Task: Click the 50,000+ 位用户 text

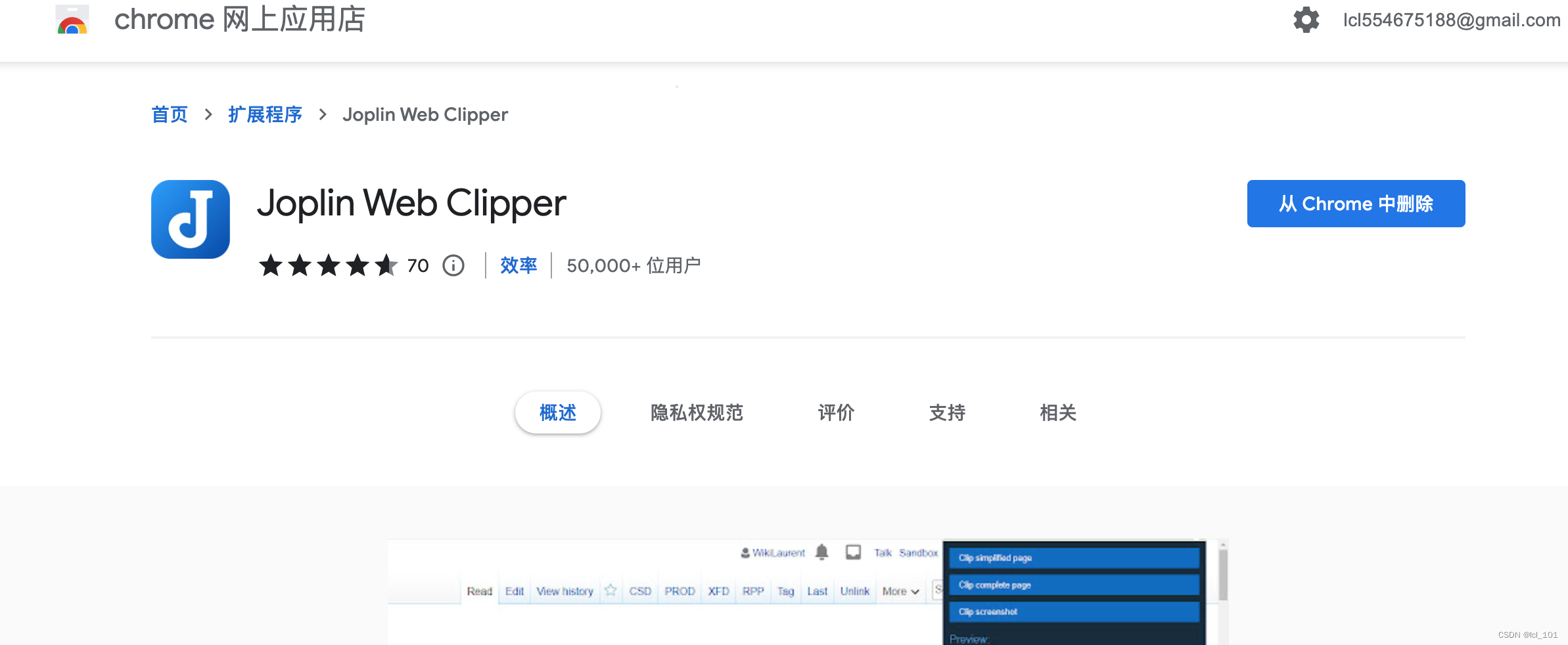Action: click(x=633, y=265)
